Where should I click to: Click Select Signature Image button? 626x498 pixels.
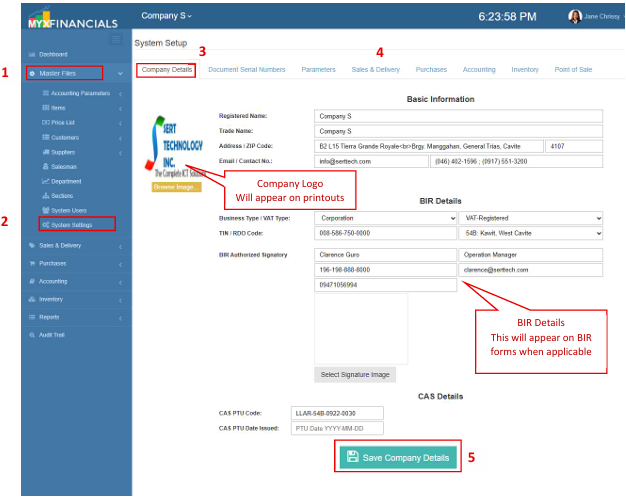[x=355, y=375]
